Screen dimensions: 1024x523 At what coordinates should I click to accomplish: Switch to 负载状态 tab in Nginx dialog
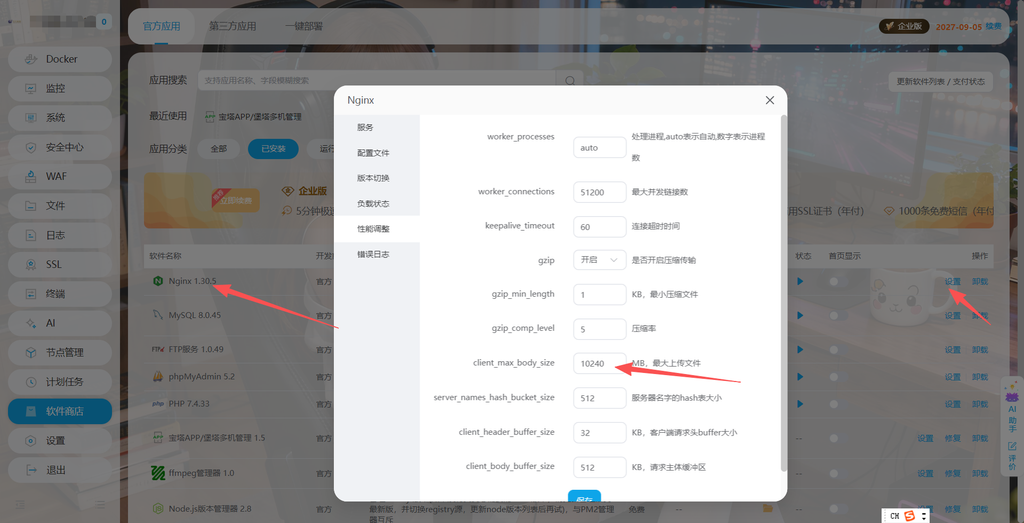[377, 204]
